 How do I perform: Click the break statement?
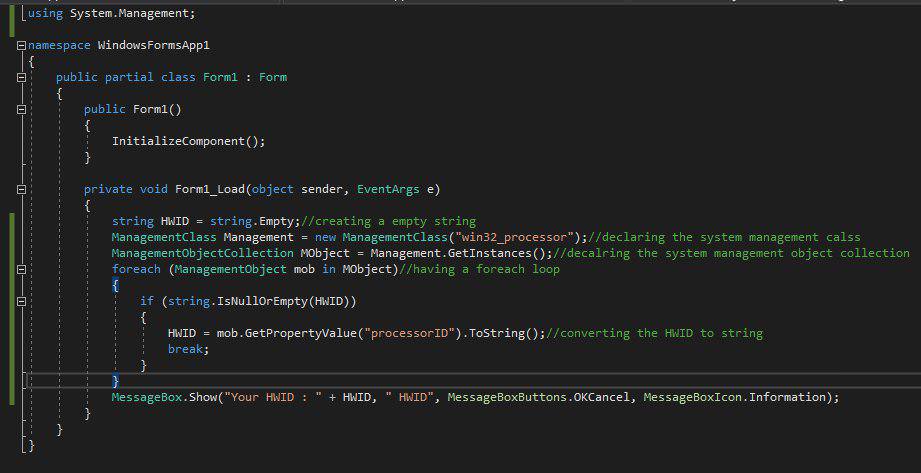click(x=185, y=349)
